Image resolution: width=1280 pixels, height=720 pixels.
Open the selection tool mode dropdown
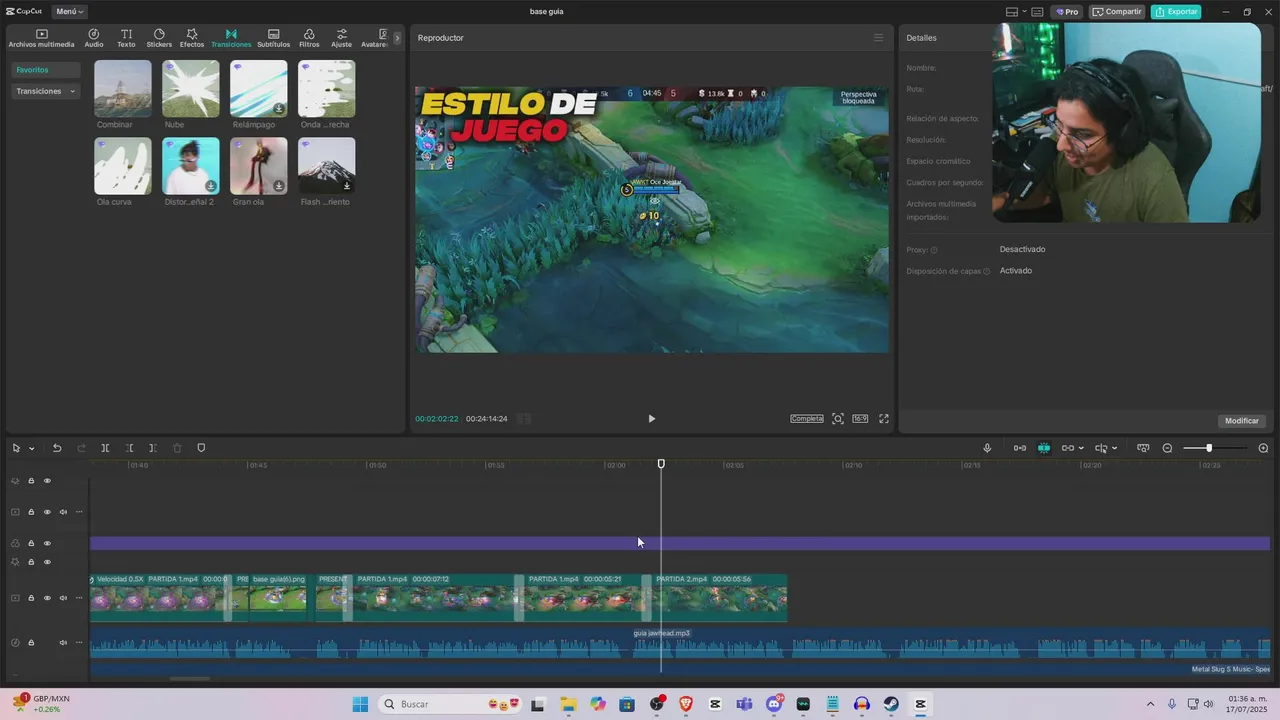[x=31, y=448]
